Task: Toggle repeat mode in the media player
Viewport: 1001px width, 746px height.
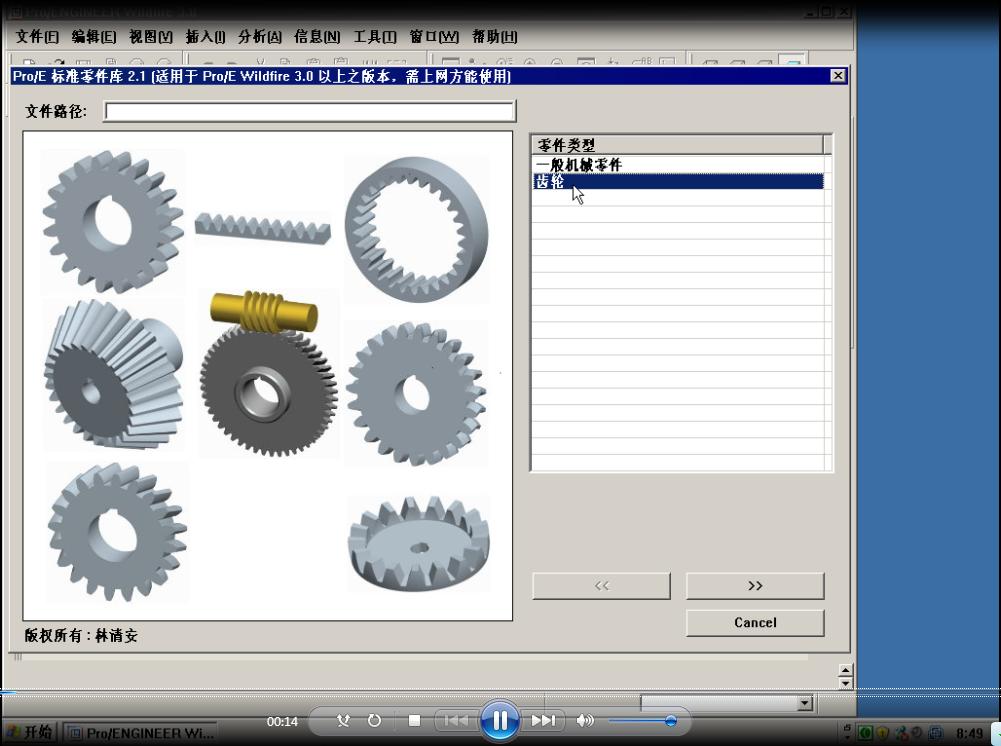Action: (x=375, y=720)
